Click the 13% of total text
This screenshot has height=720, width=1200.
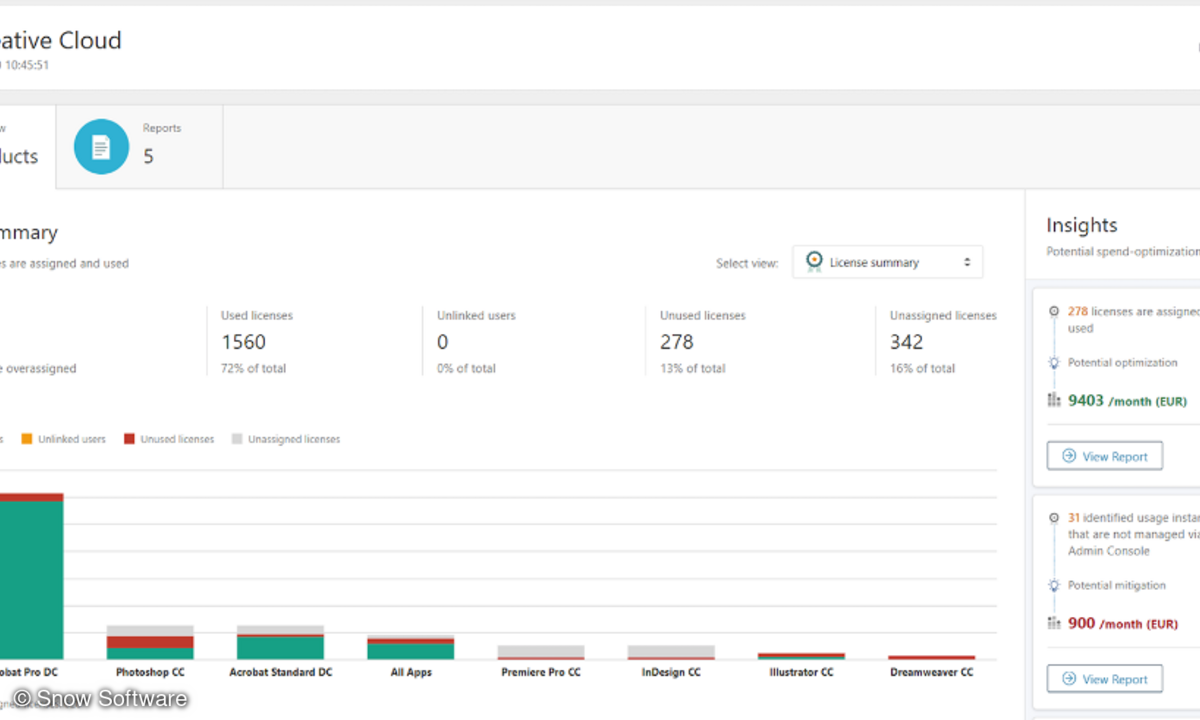(x=692, y=368)
